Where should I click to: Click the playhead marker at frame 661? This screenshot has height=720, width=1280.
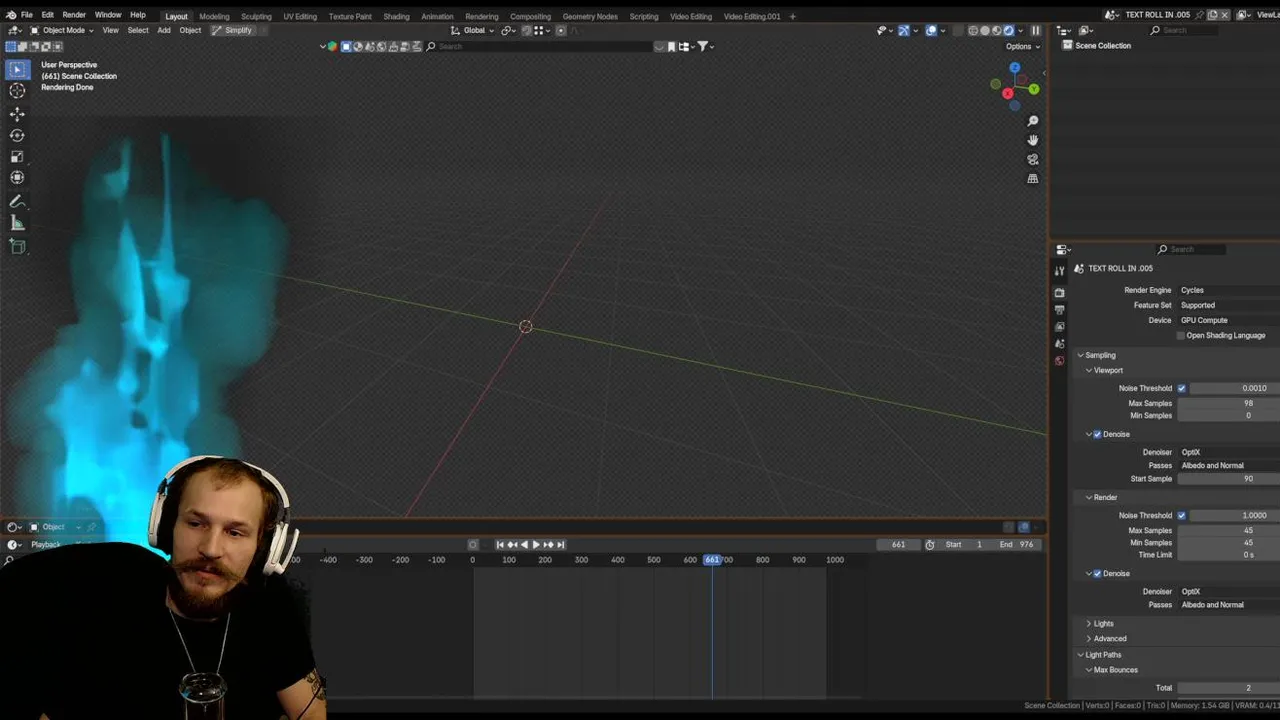click(712, 559)
